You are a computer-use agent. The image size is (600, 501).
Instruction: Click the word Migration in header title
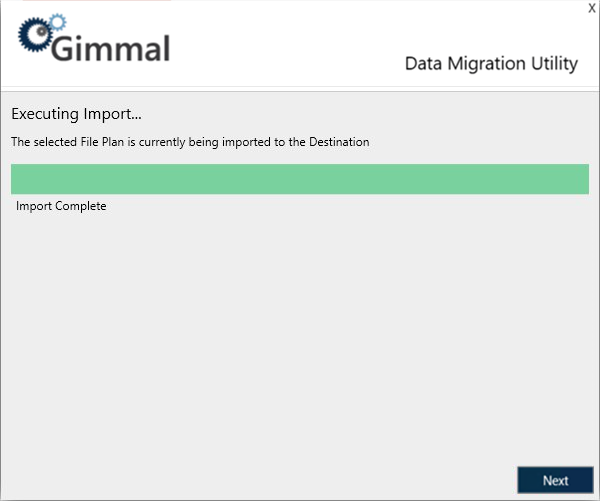click(490, 64)
